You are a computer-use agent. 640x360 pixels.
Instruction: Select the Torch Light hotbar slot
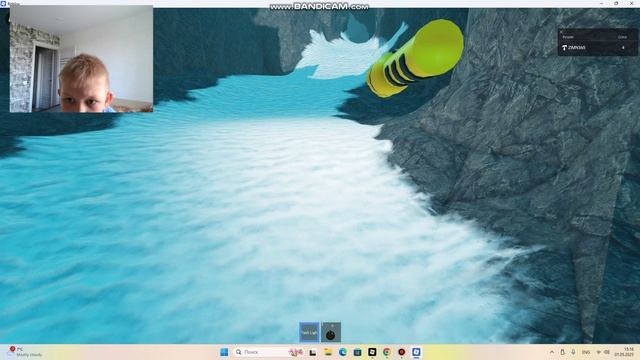(x=309, y=332)
